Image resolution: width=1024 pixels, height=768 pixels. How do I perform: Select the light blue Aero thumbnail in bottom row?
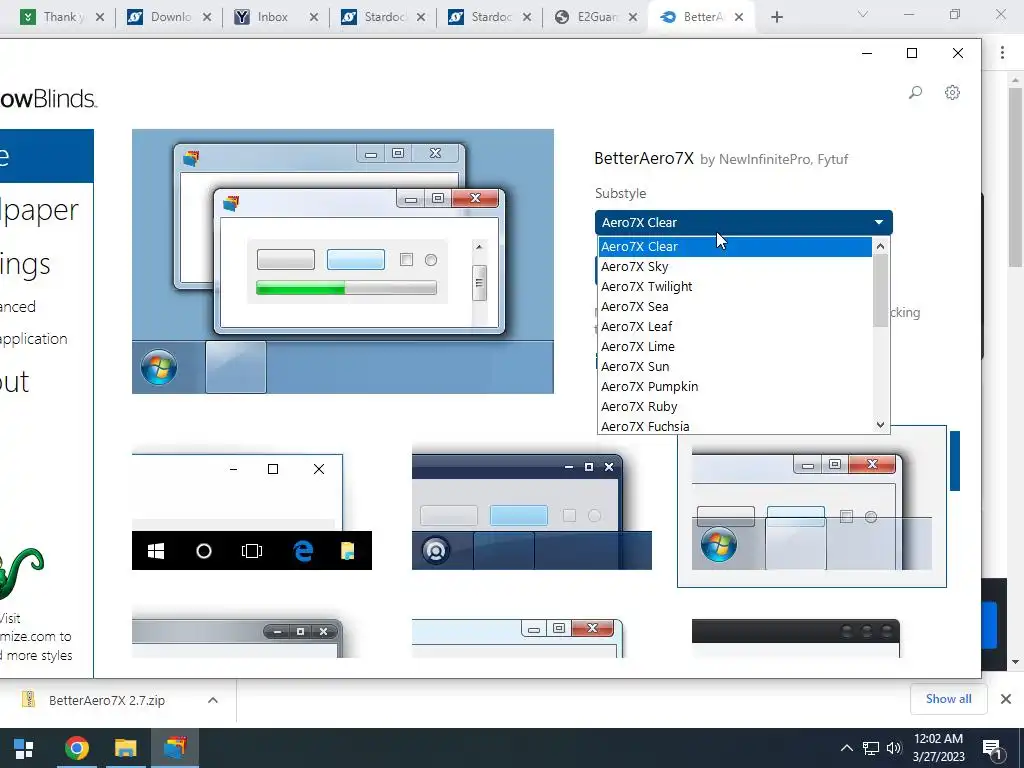[517, 638]
